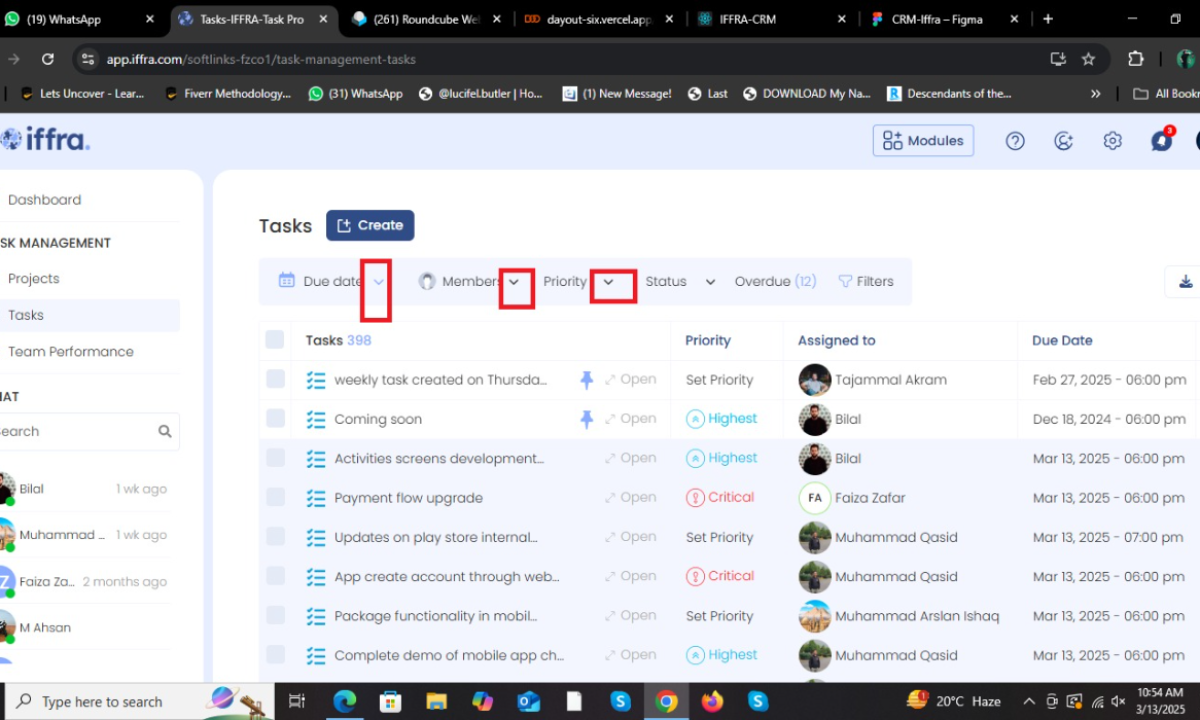This screenshot has width=1200, height=720.
Task: Open the settings gear icon in header
Action: tap(1112, 141)
